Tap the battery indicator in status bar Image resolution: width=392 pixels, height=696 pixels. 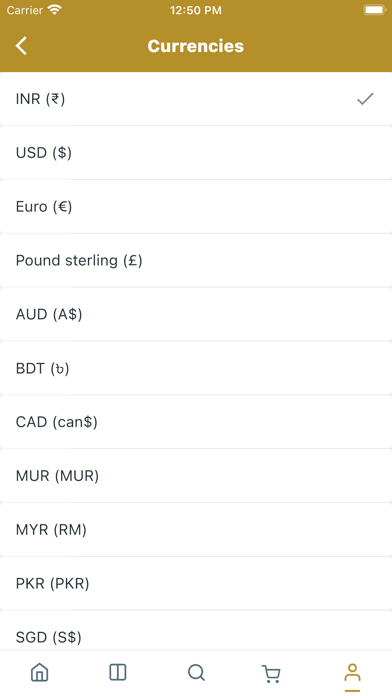374,10
